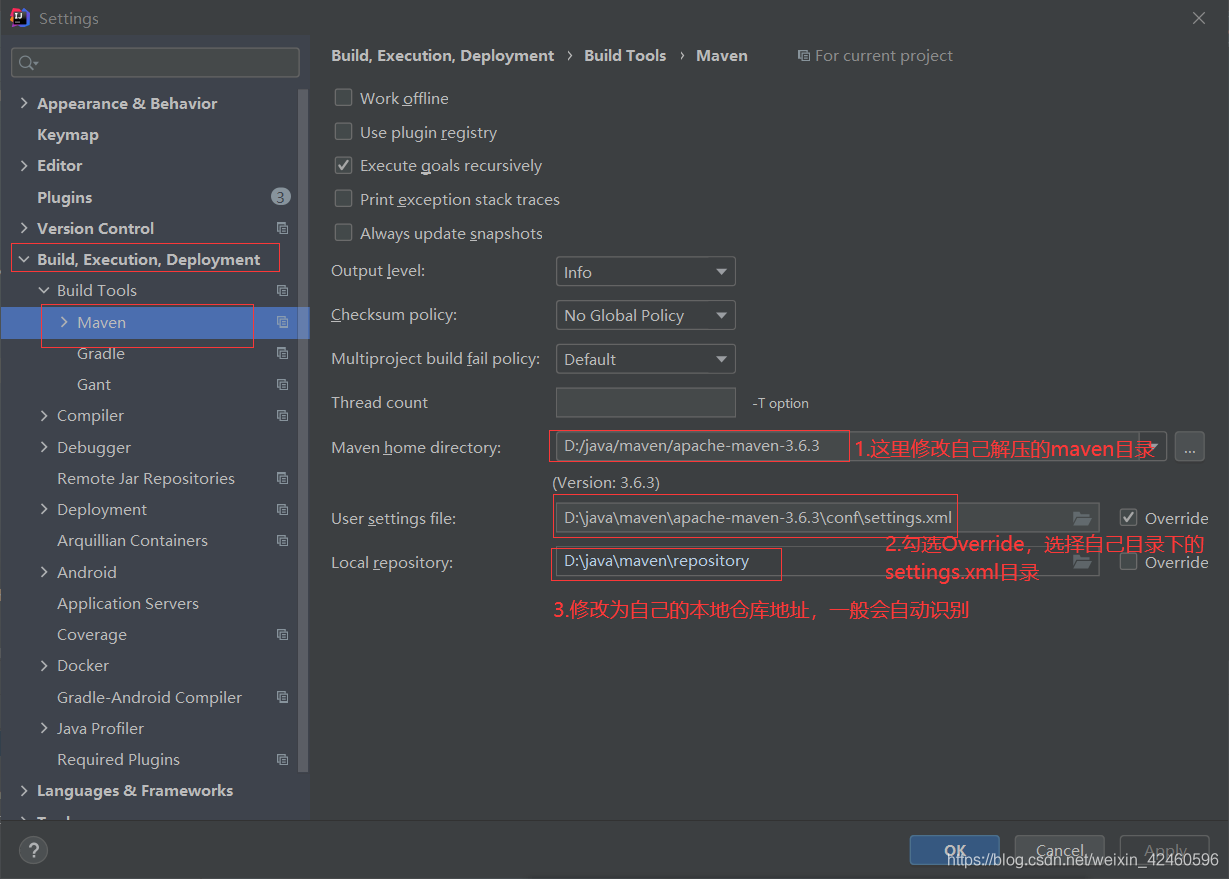Expand Languages & Frameworks section
The height and width of the screenshot is (879, 1229).
(24, 790)
